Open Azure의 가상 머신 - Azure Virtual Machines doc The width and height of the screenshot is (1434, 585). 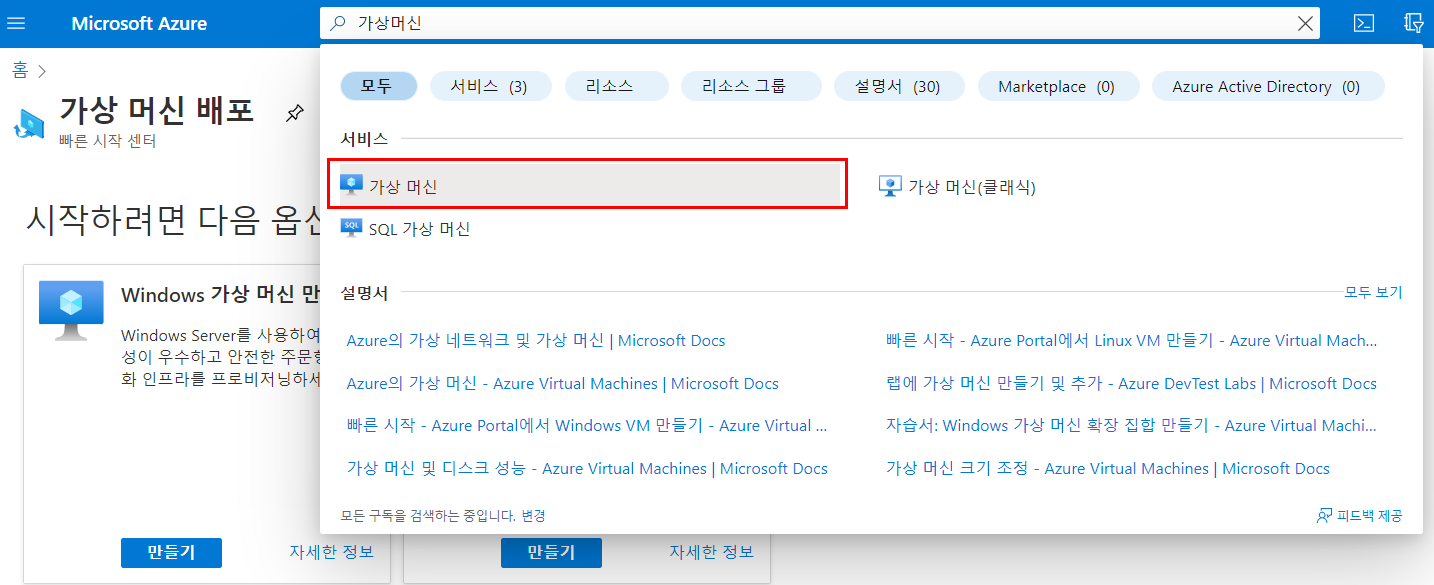point(562,383)
